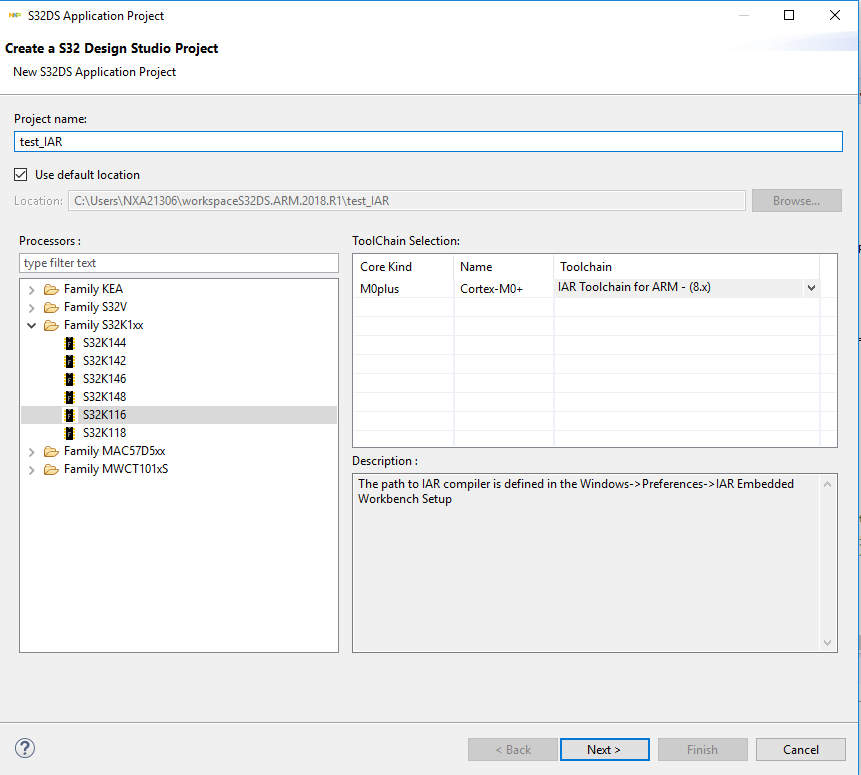Click the Description text about IAR compiler
The width and height of the screenshot is (861, 775).
click(575, 492)
